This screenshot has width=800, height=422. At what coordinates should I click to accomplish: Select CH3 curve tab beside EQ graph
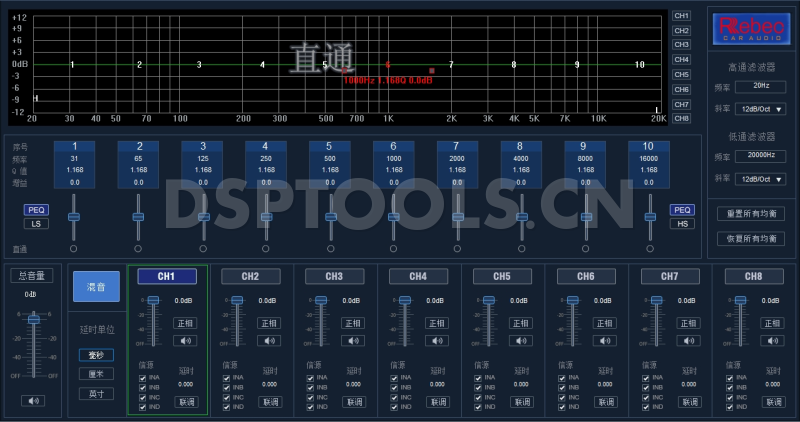(681, 44)
